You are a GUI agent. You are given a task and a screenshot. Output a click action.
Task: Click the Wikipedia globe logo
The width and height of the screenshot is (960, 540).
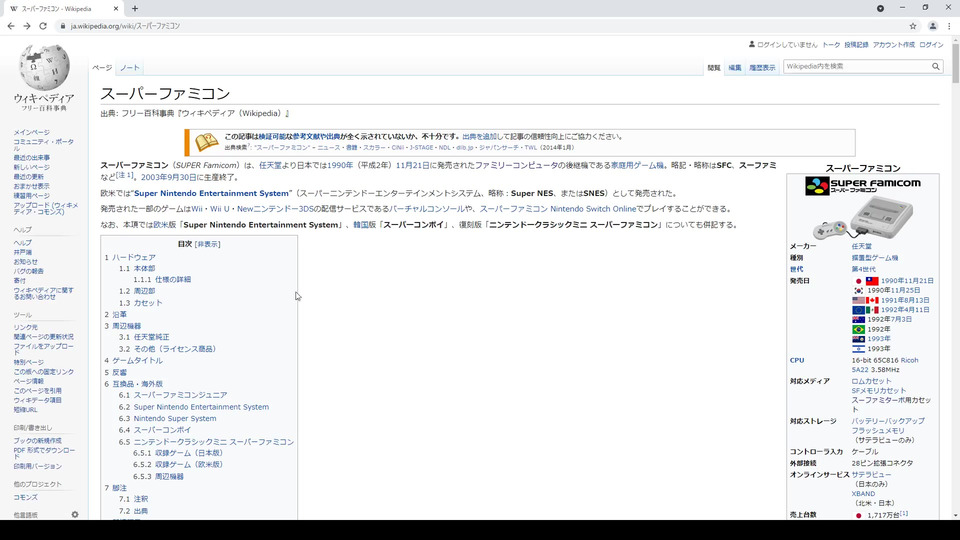pos(43,67)
